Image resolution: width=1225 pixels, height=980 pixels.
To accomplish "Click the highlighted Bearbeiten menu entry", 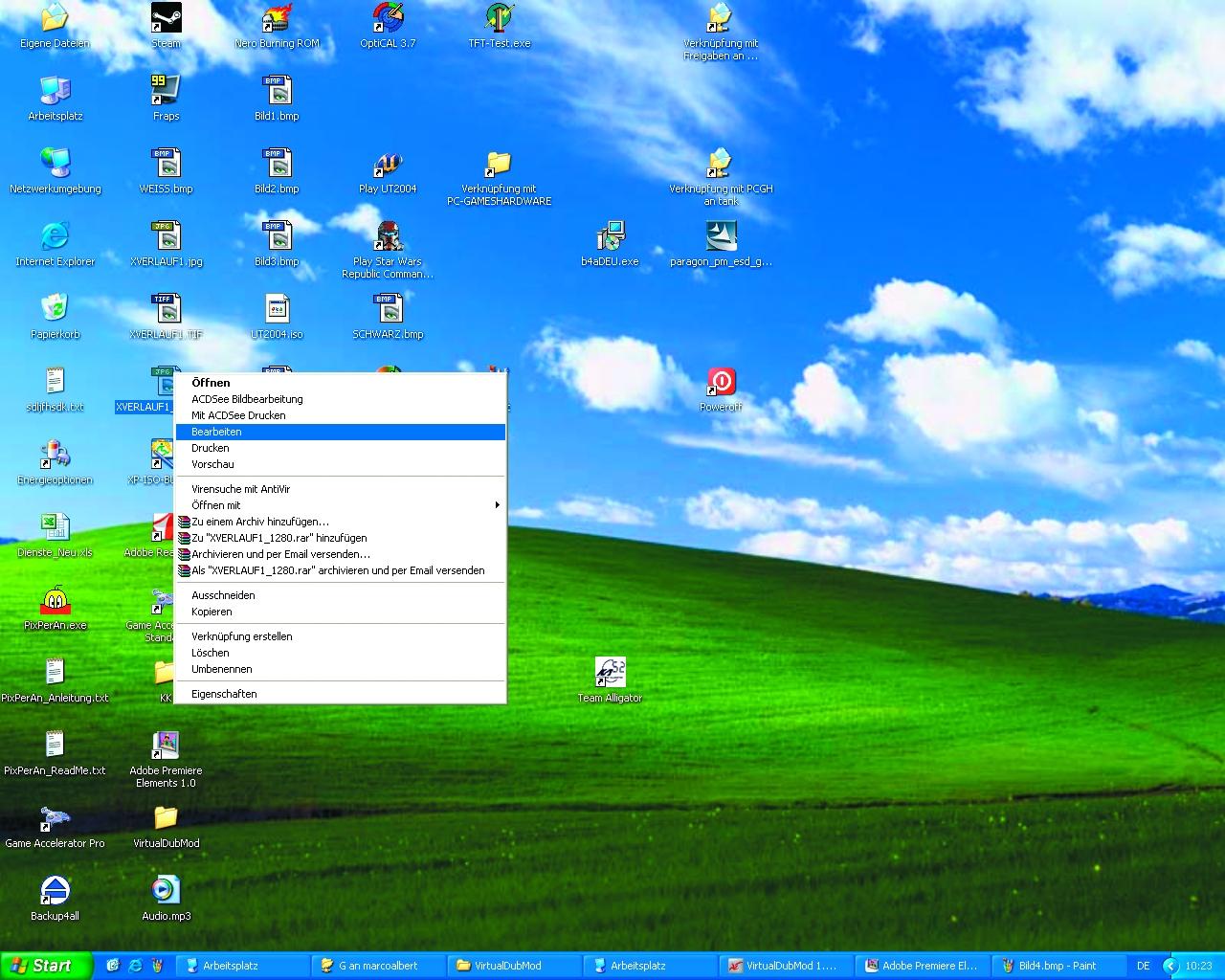I will 341,432.
